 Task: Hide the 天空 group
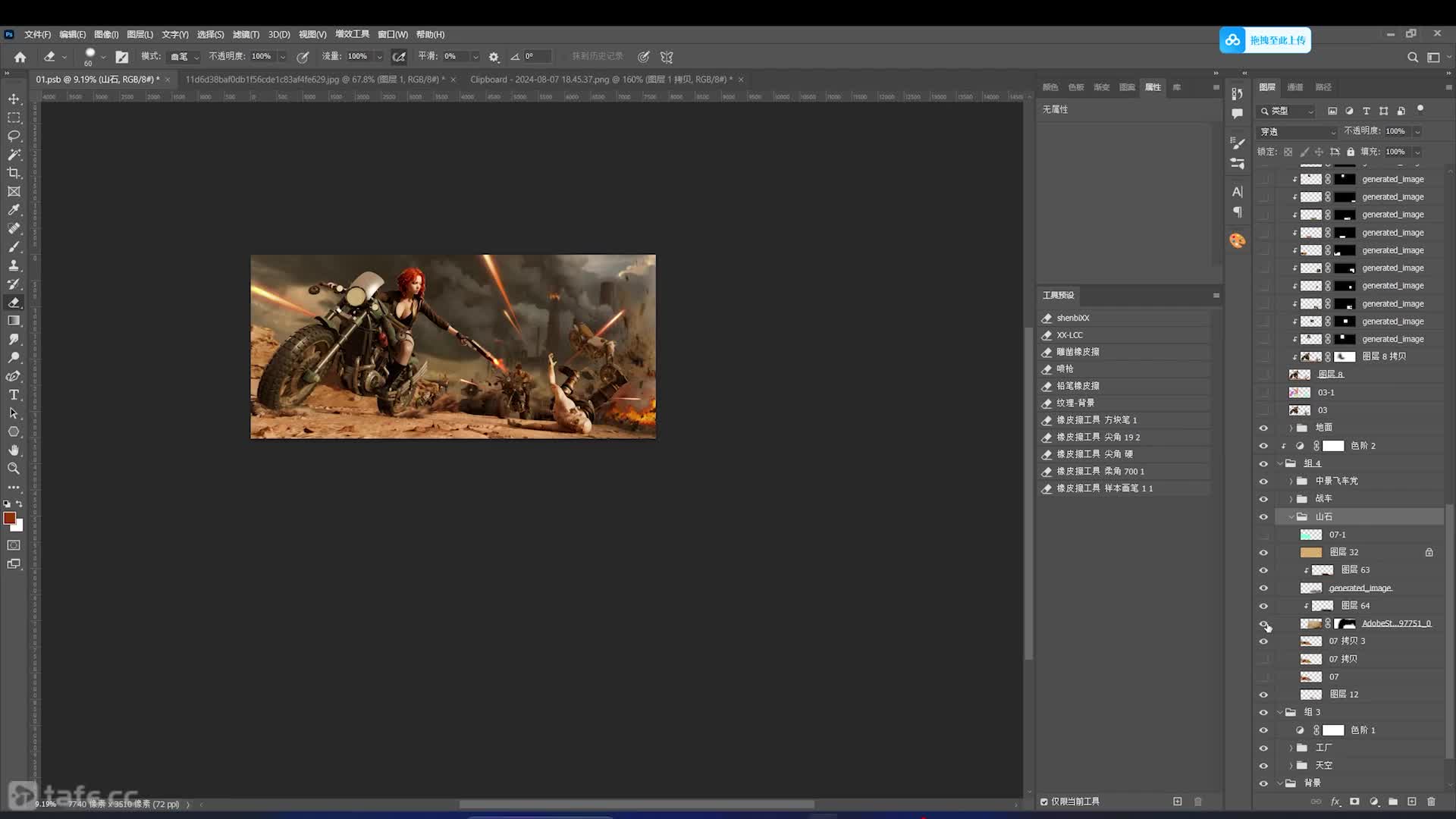coord(1263,766)
